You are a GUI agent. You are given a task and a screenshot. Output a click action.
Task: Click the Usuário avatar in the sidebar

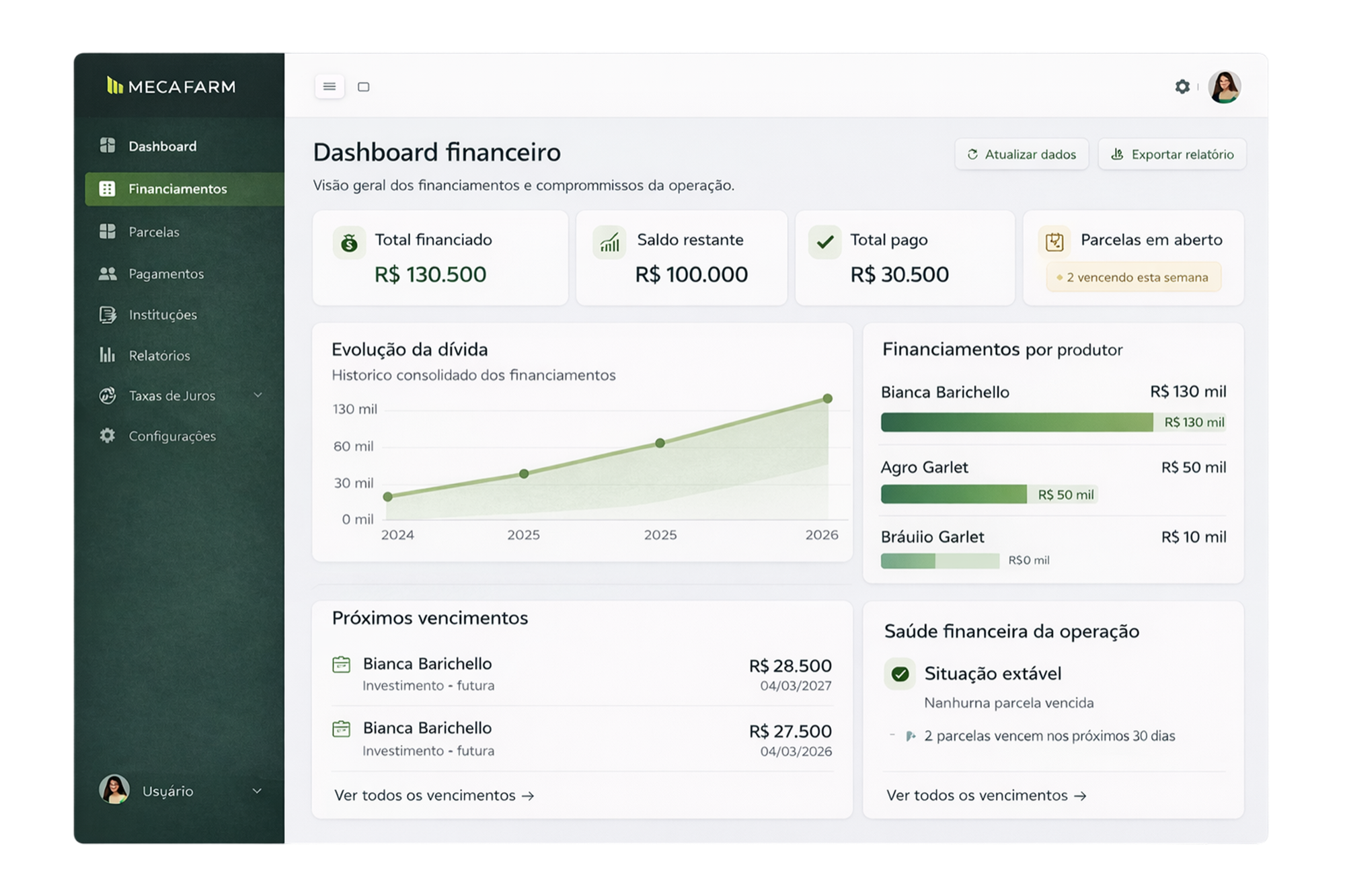pyautogui.click(x=114, y=789)
